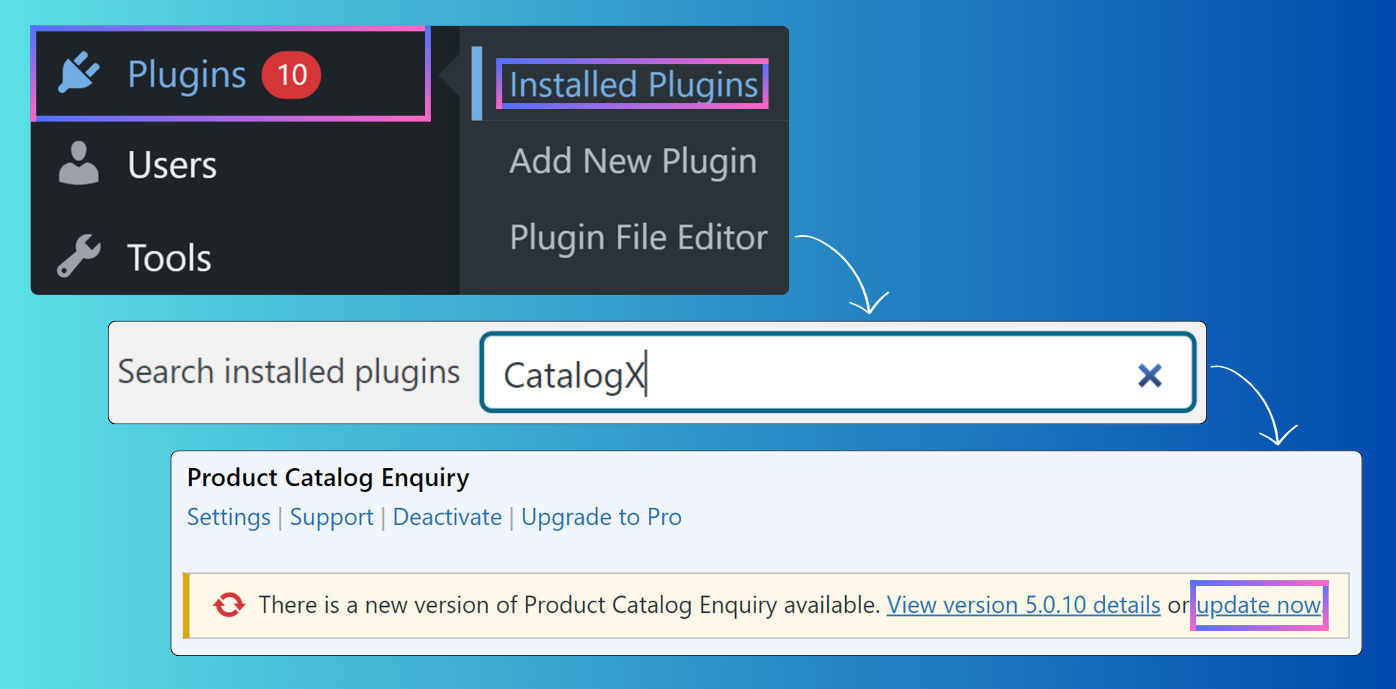Clear the plugin search with the X
The height and width of the screenshot is (689, 1396).
[x=1150, y=375]
